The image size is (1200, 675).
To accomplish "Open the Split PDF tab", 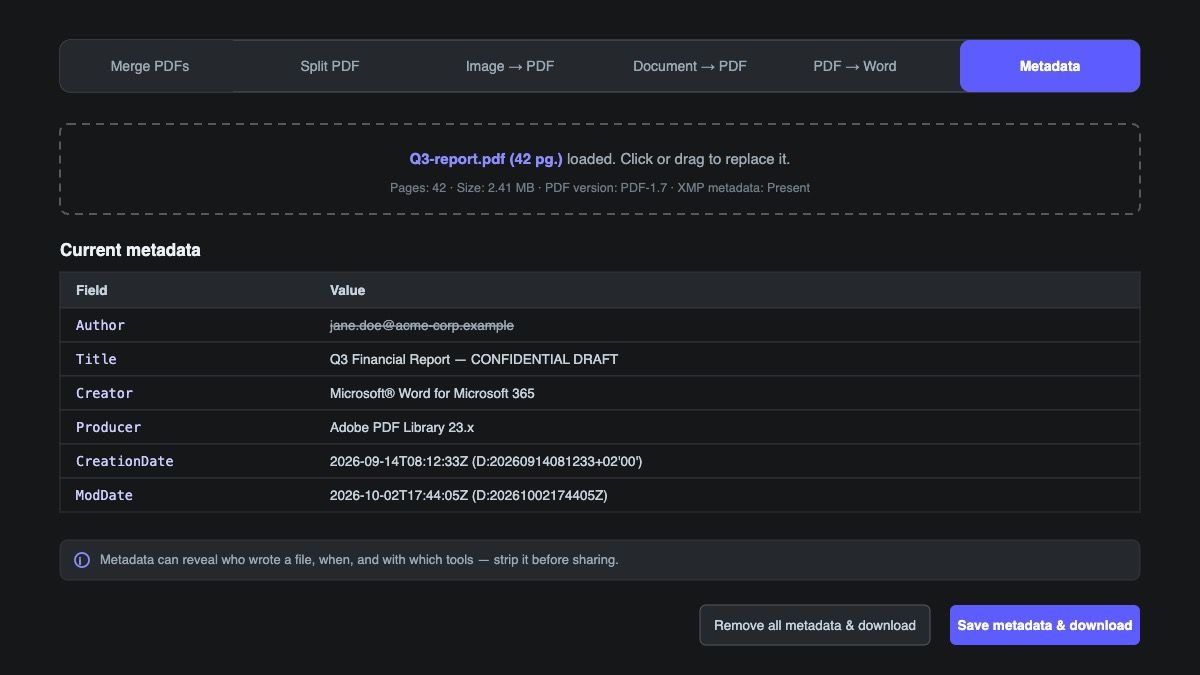I will (x=330, y=66).
